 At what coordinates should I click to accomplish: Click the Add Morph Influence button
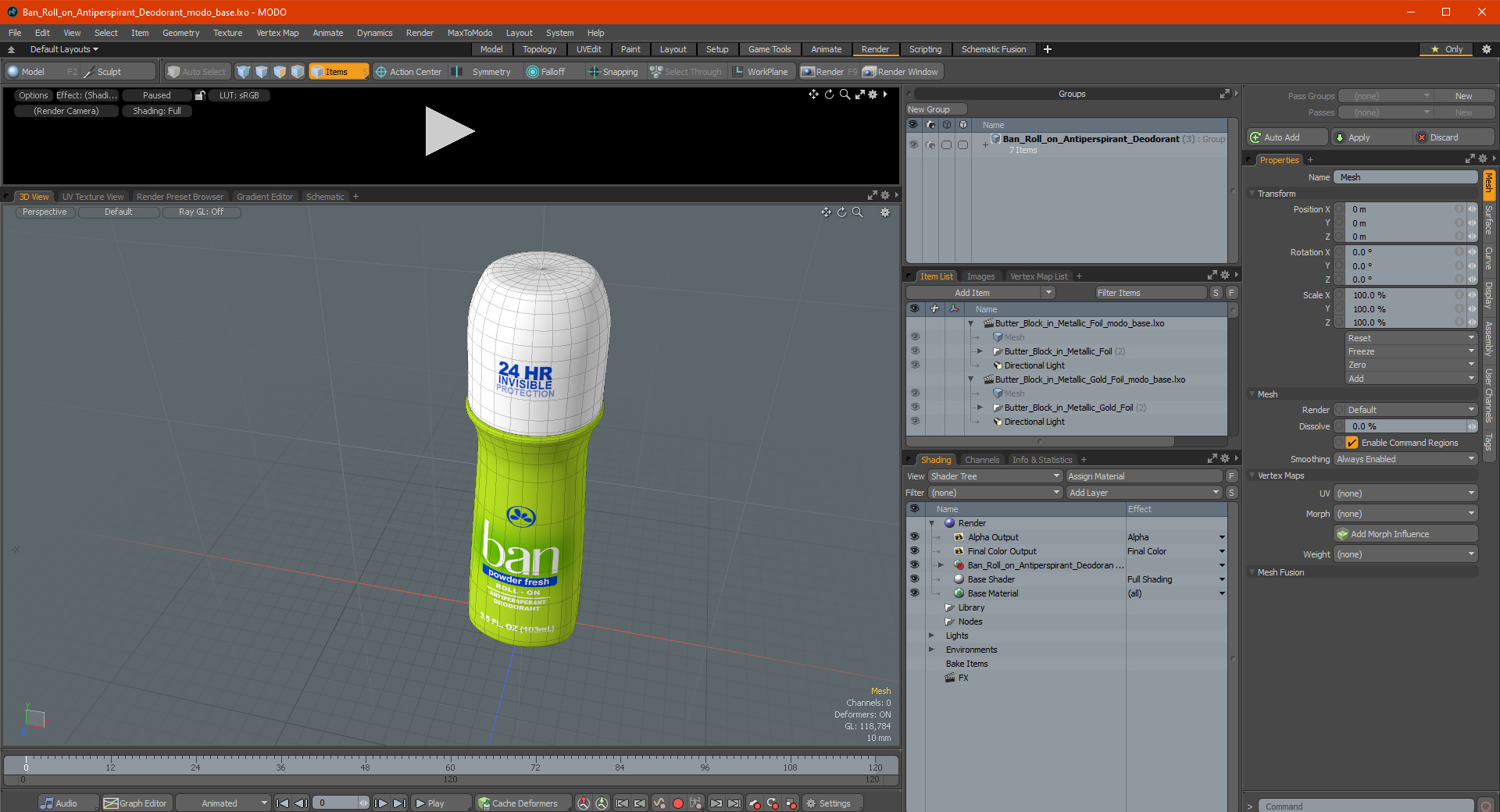click(1405, 534)
